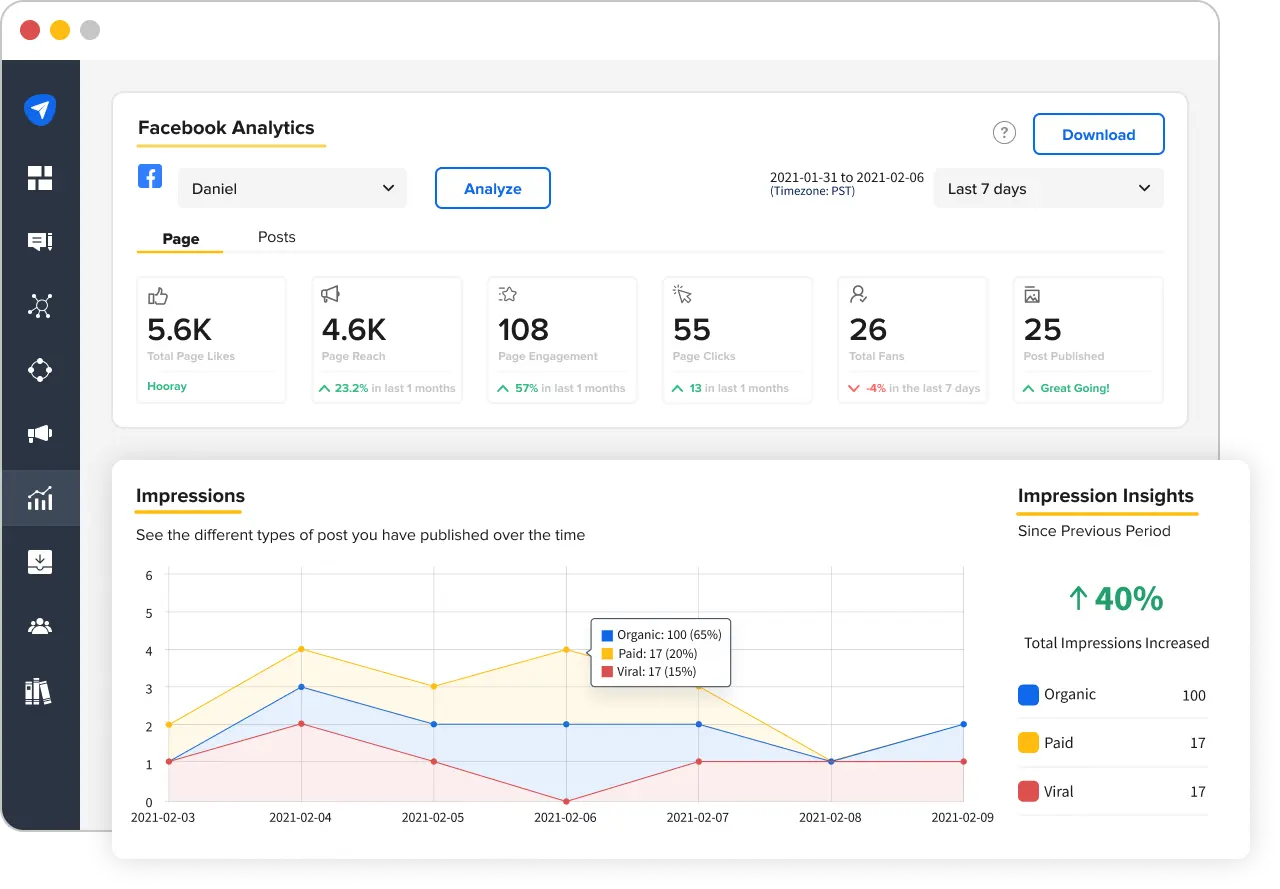This screenshot has width=1280, height=889.
Task: Open the download tray icon in sidebar
Action: [x=40, y=562]
